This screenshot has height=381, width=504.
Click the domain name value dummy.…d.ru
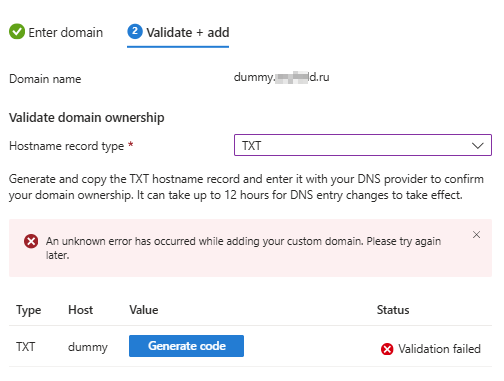click(281, 77)
